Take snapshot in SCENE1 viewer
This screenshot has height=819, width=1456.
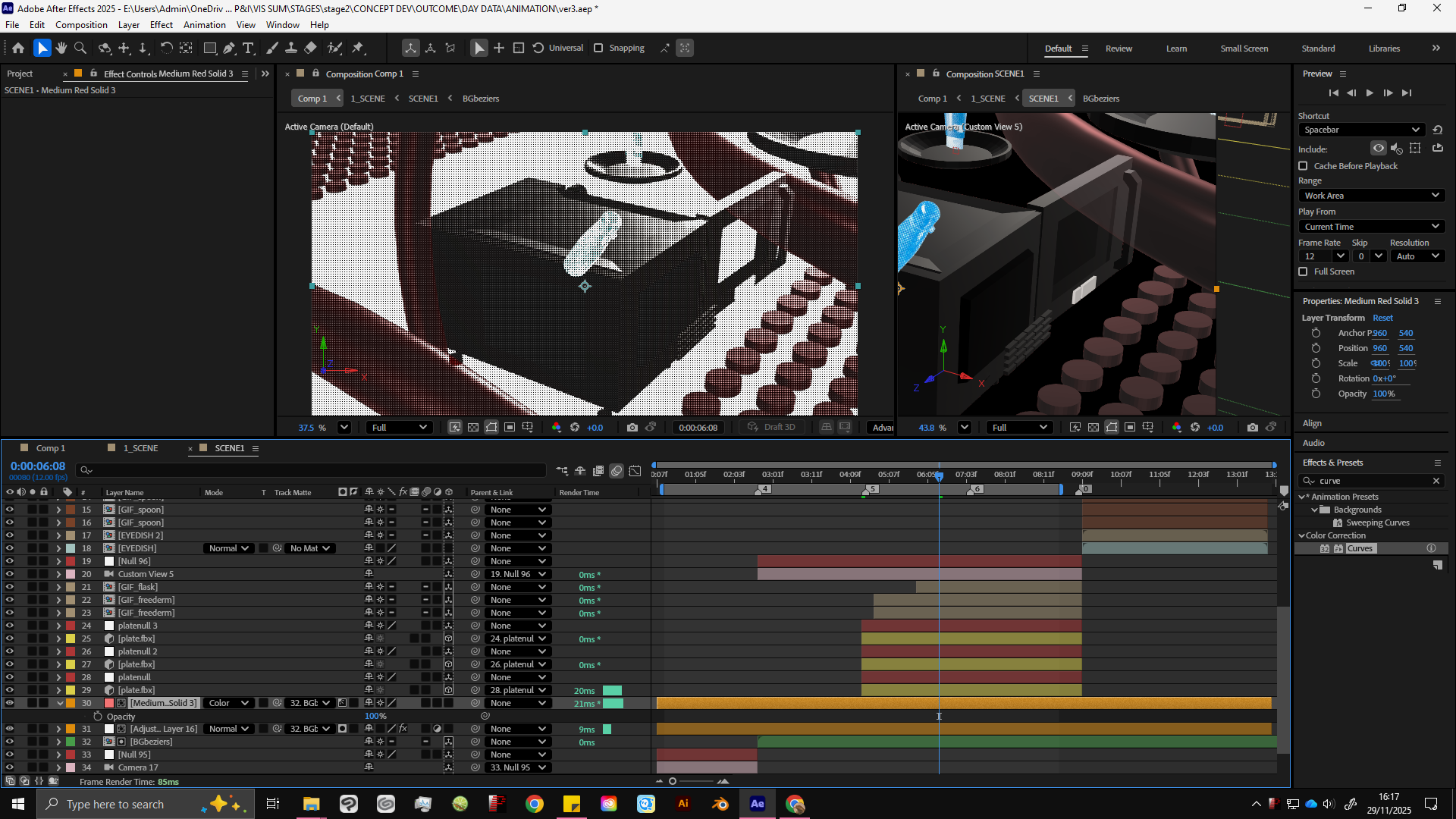pos(1253,428)
